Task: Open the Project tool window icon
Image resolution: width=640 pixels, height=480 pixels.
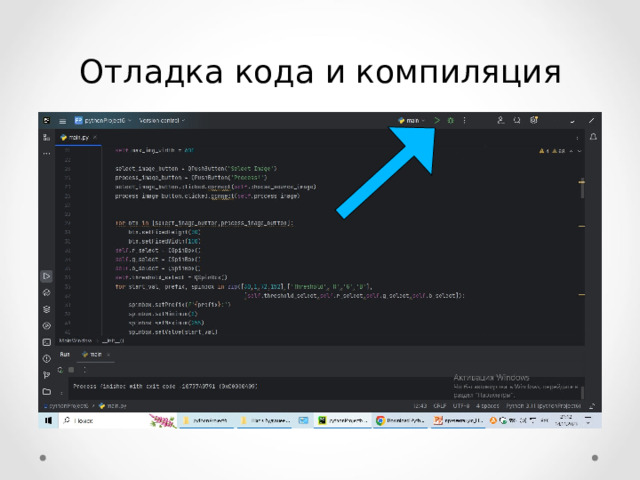Action: coord(47,138)
